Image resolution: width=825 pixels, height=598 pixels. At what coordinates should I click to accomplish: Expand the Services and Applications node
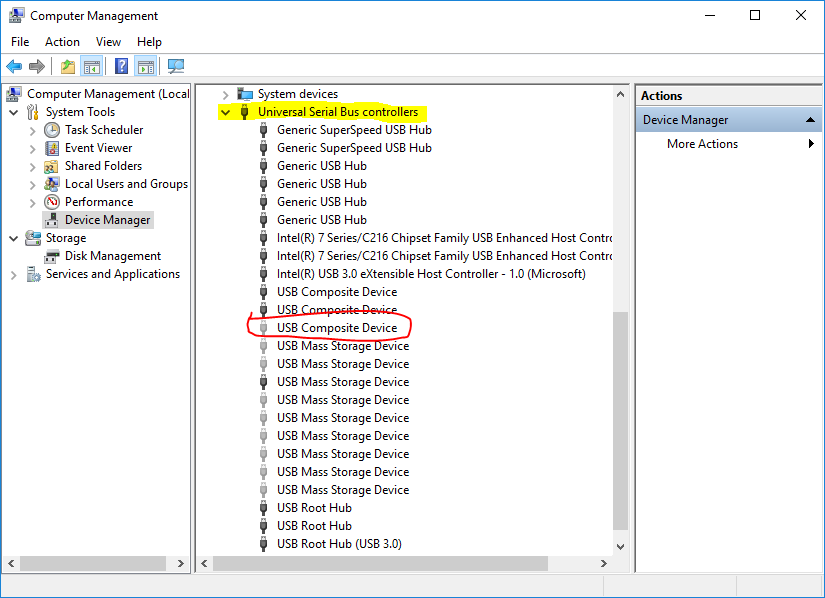14,274
